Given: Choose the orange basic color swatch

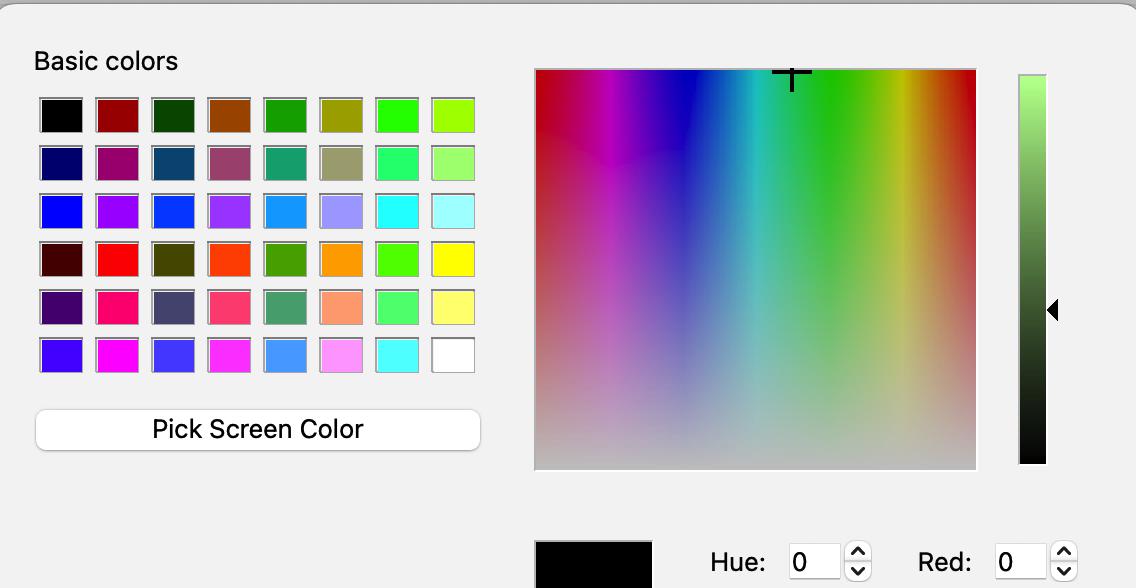Looking at the screenshot, I should point(341,259).
